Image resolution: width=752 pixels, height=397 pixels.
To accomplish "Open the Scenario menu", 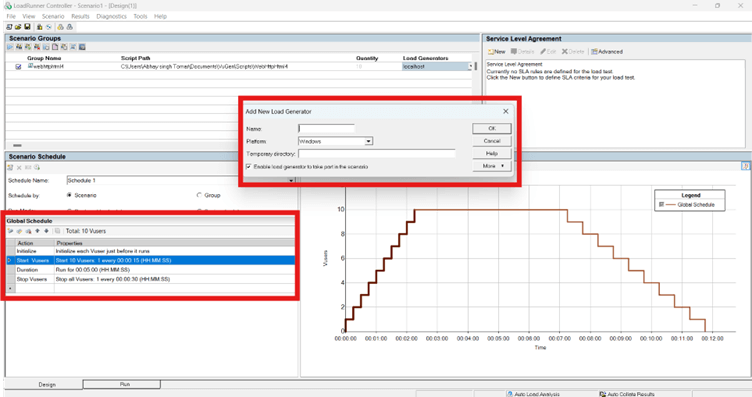I will [53, 16].
